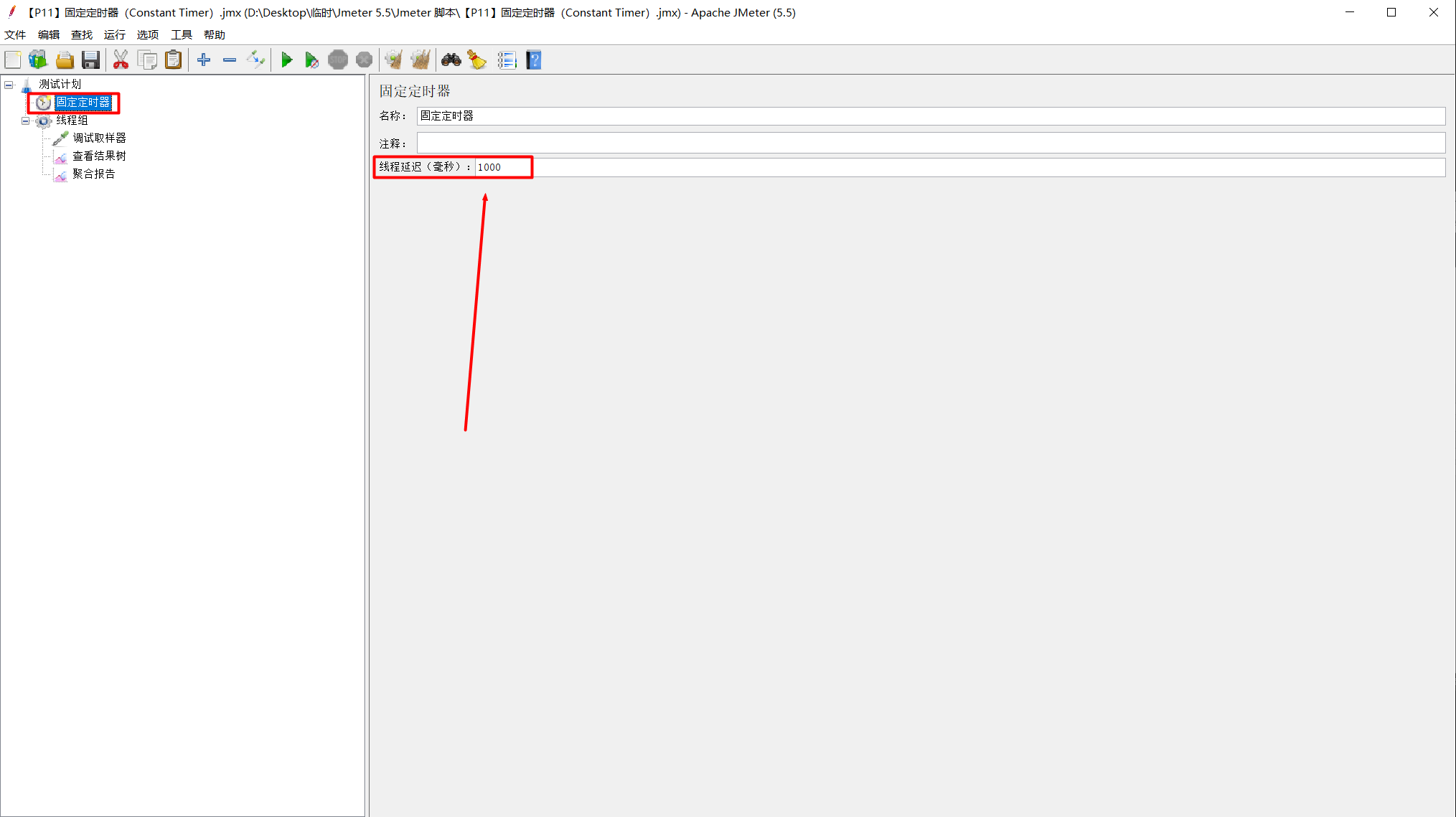Start the test with green play icon
Viewport: 1456px width, 817px height.
tap(286, 60)
